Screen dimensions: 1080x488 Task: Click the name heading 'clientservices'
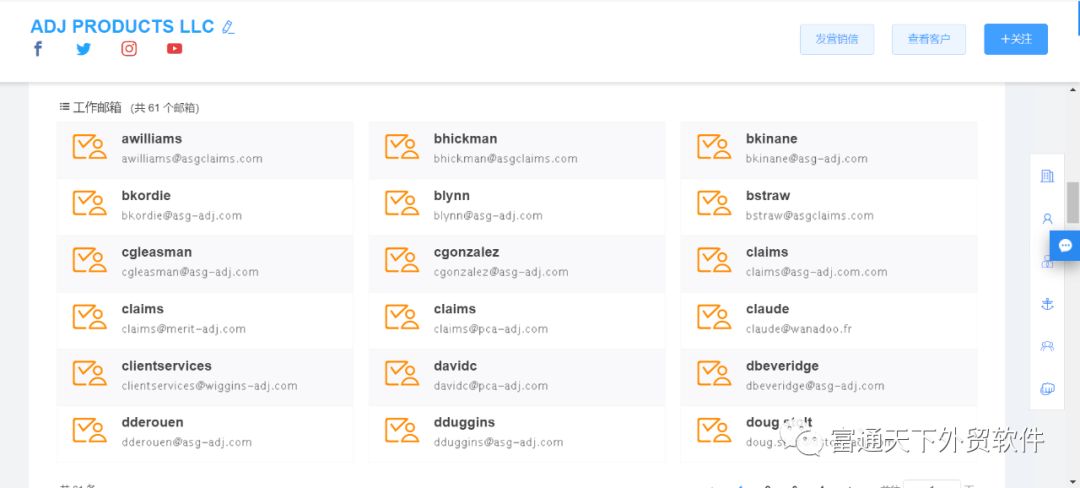[167, 366]
